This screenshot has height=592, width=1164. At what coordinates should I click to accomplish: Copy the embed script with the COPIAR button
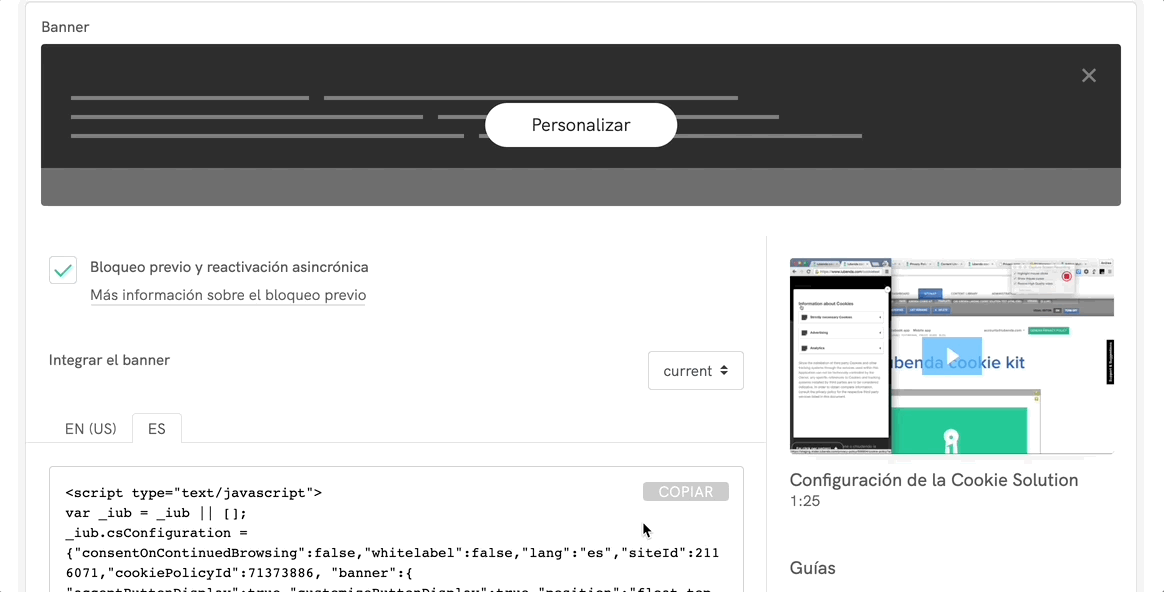click(x=685, y=491)
